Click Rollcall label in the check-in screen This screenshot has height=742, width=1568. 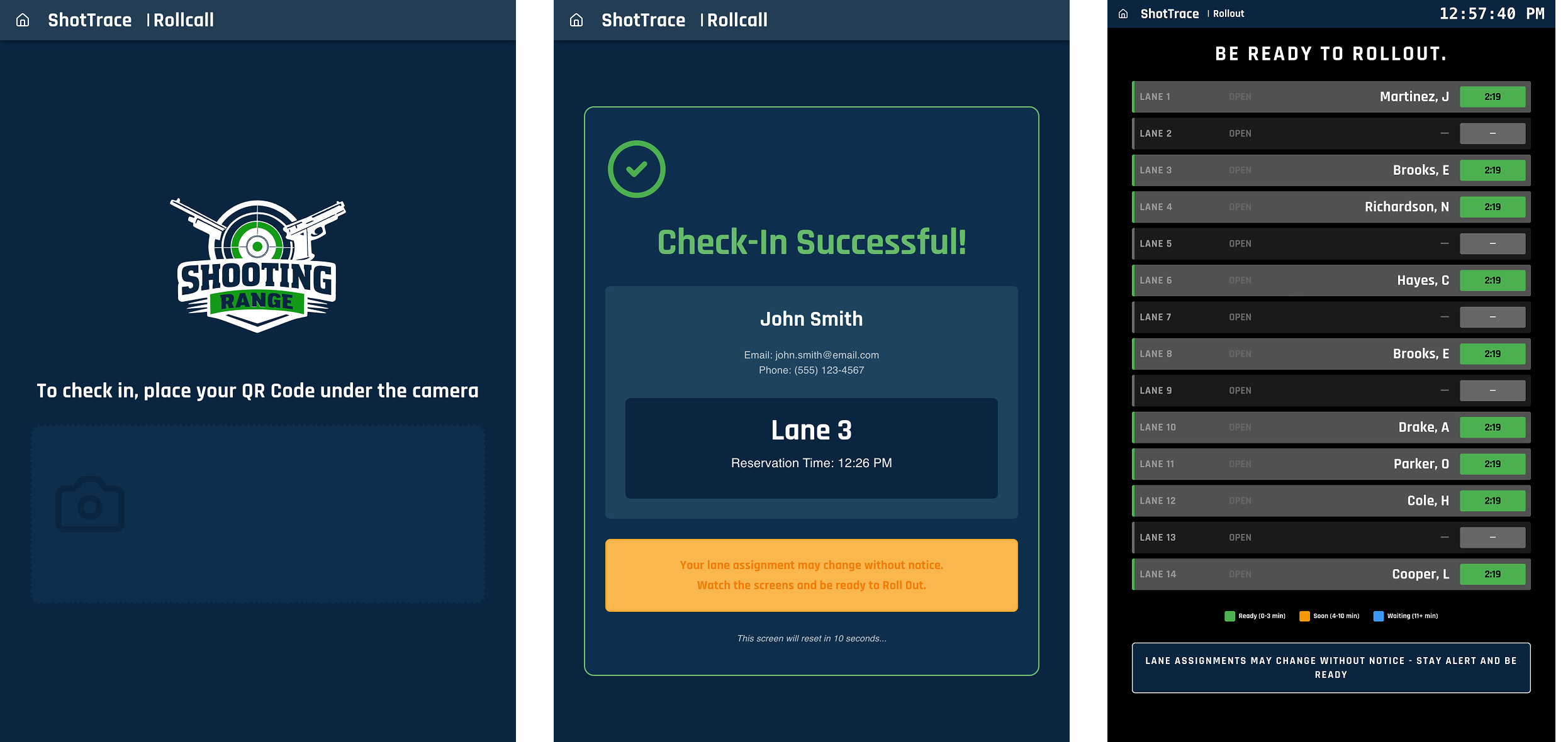pos(737,20)
